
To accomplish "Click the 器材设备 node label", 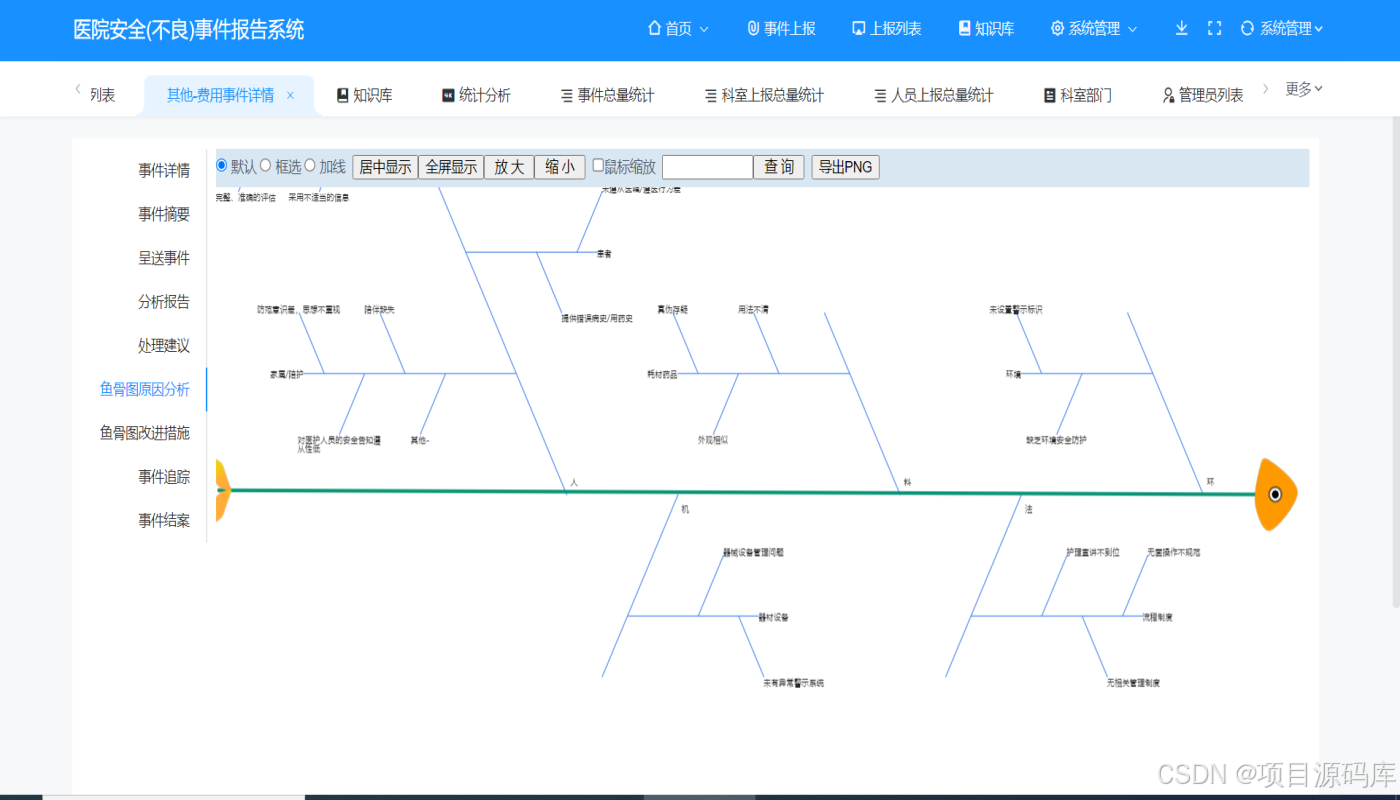I will 773,617.
